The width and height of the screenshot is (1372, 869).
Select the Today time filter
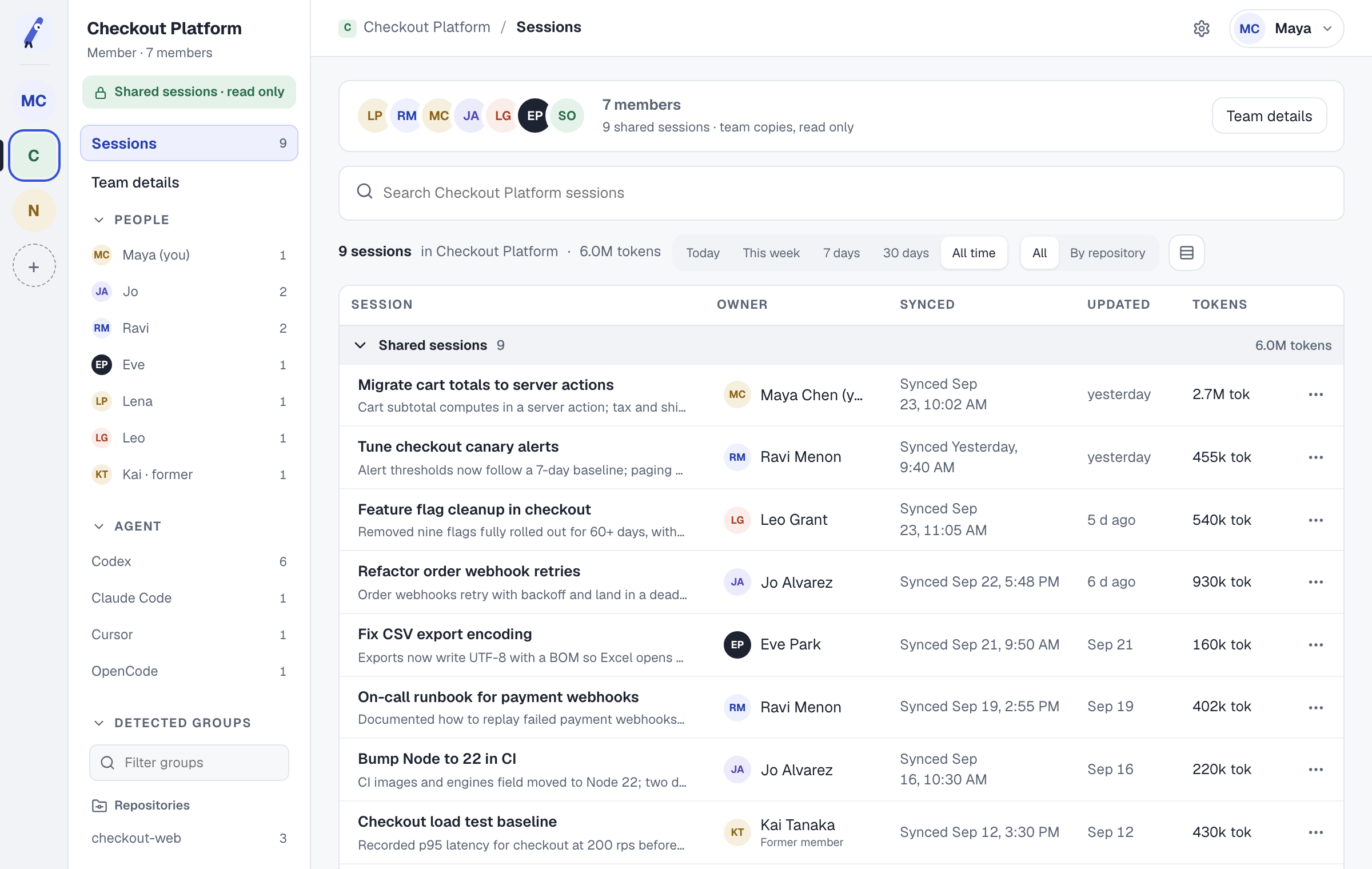pos(703,253)
